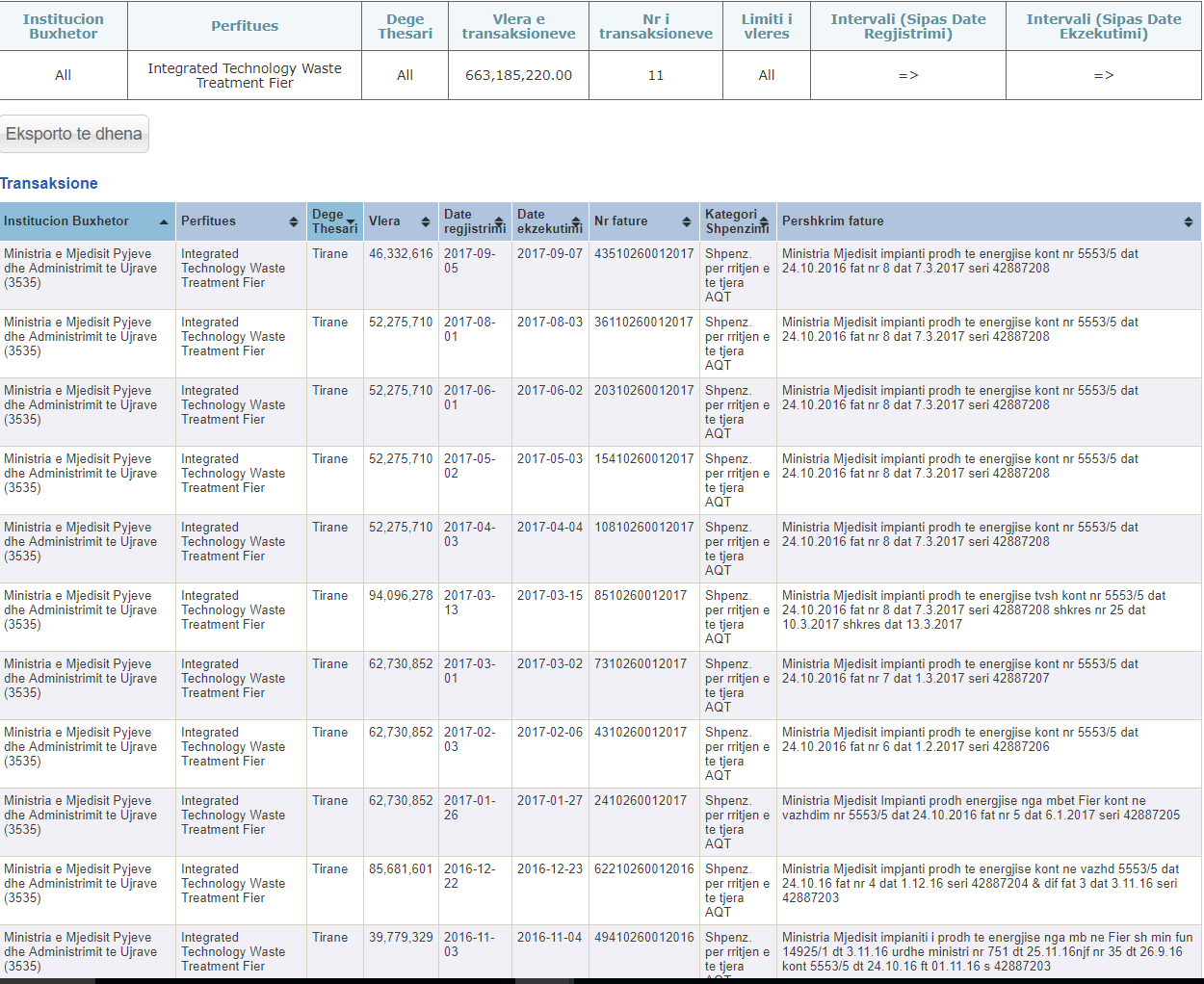Select execution date 2017-03-15
This screenshot has width=1204, height=984.
[550, 596]
